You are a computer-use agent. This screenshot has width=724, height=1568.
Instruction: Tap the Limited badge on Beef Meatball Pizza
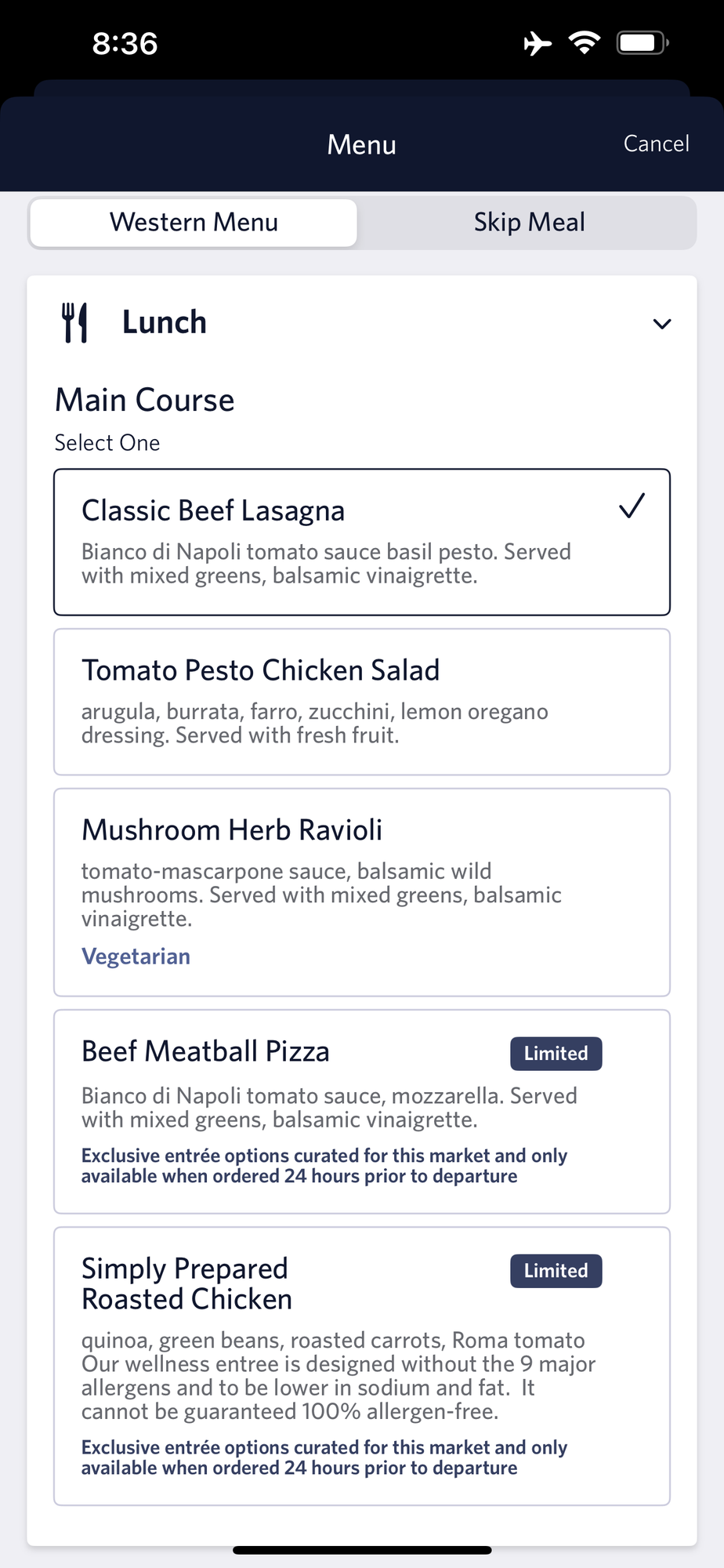556,1054
